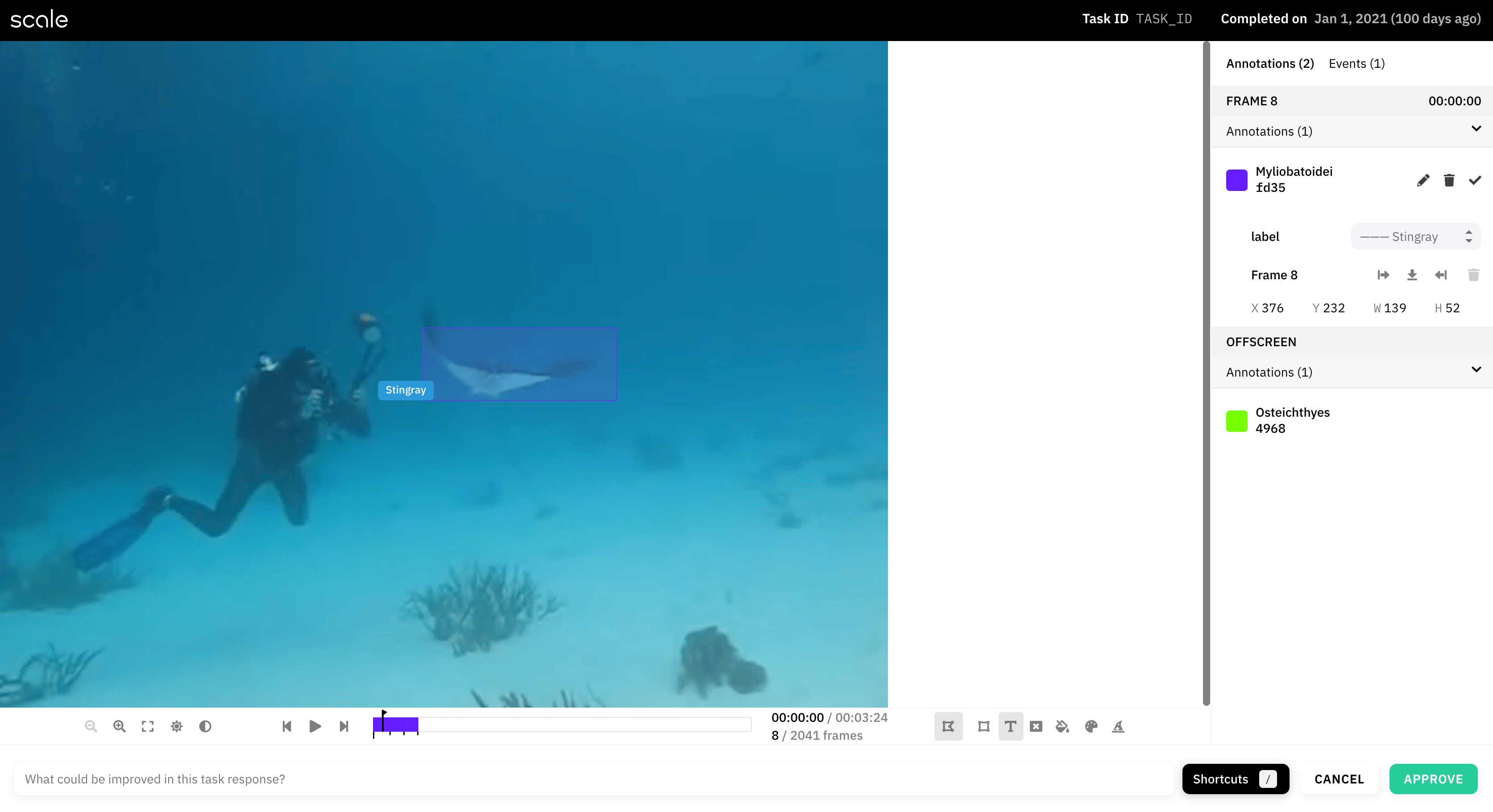This screenshot has height=812, width=1493.
Task: Toggle the fill bucket option
Action: (x=1062, y=726)
